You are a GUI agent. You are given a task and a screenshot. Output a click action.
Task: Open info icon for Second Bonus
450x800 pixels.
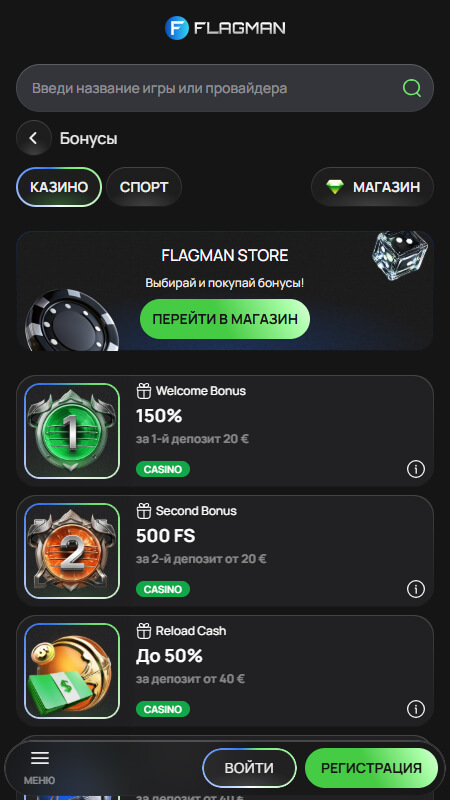[x=416, y=589]
